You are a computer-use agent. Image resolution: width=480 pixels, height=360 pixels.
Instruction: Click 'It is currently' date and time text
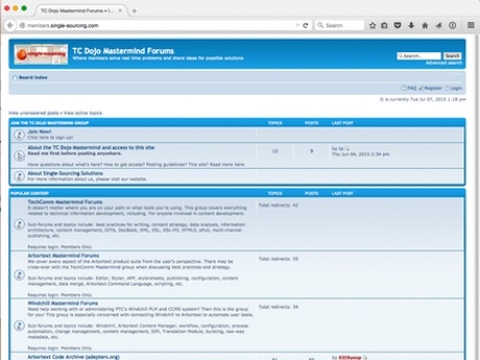(423, 99)
